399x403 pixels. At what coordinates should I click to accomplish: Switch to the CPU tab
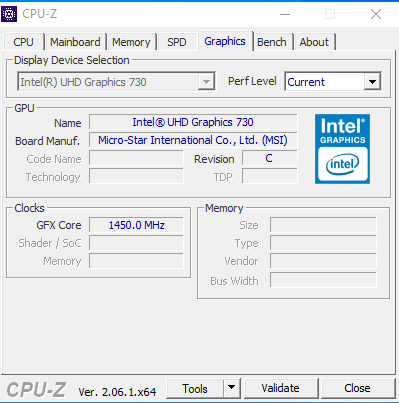click(x=23, y=42)
